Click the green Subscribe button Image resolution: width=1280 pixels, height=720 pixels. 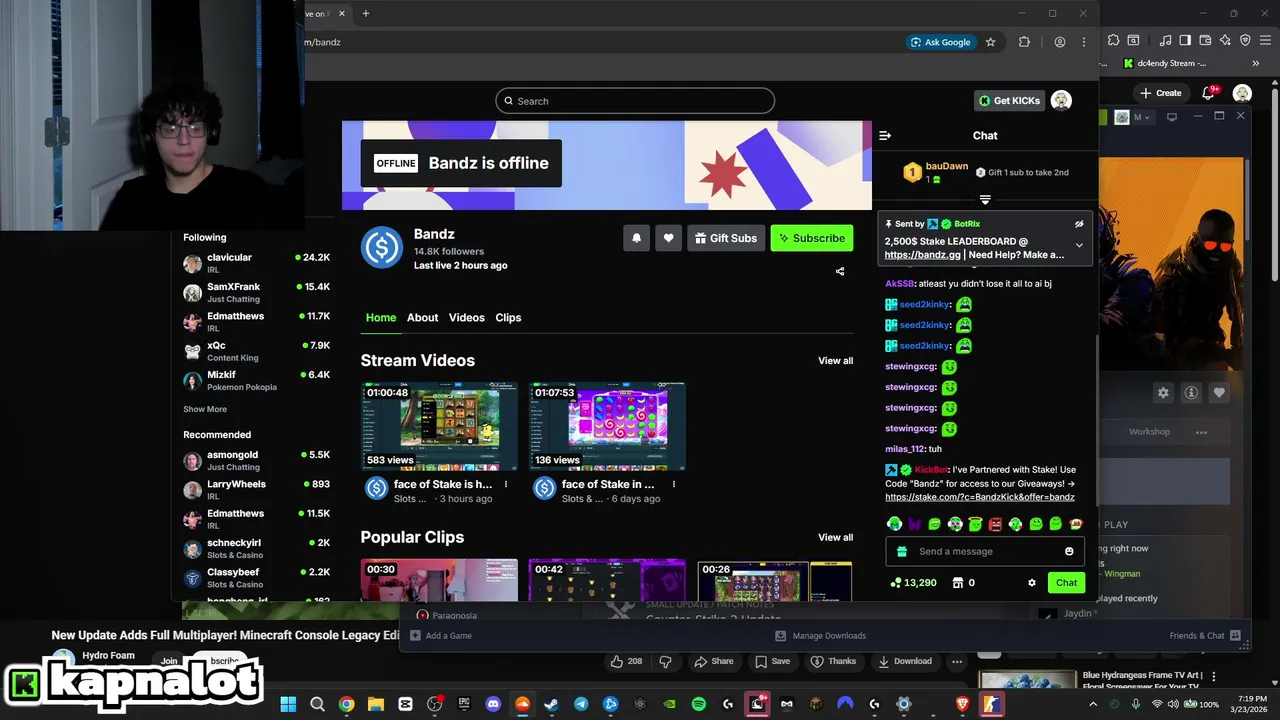point(812,238)
